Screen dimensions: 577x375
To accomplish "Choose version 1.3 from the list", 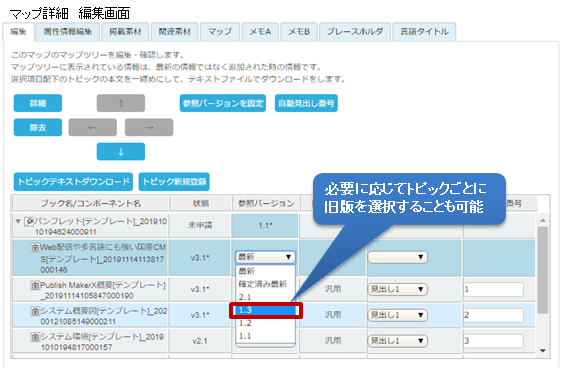I will [266, 310].
